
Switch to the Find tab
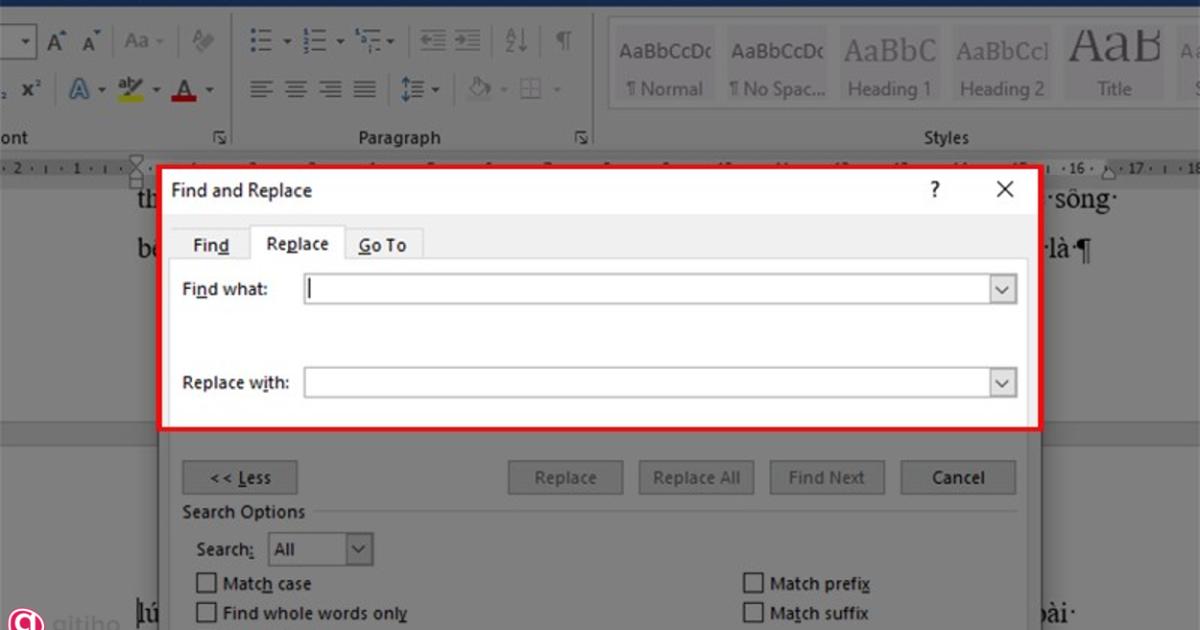point(211,245)
